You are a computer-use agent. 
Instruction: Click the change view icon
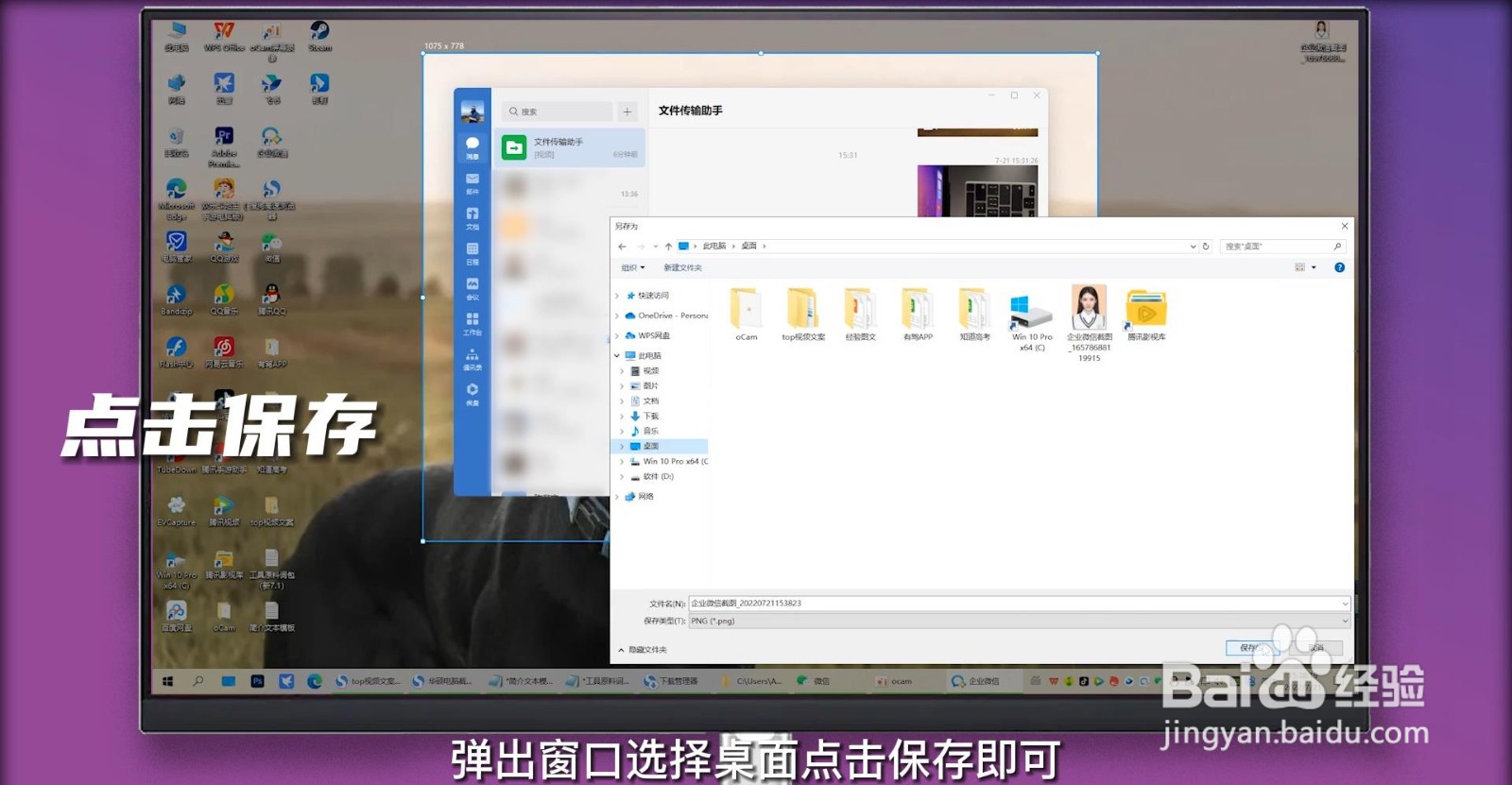pyautogui.click(x=1300, y=267)
